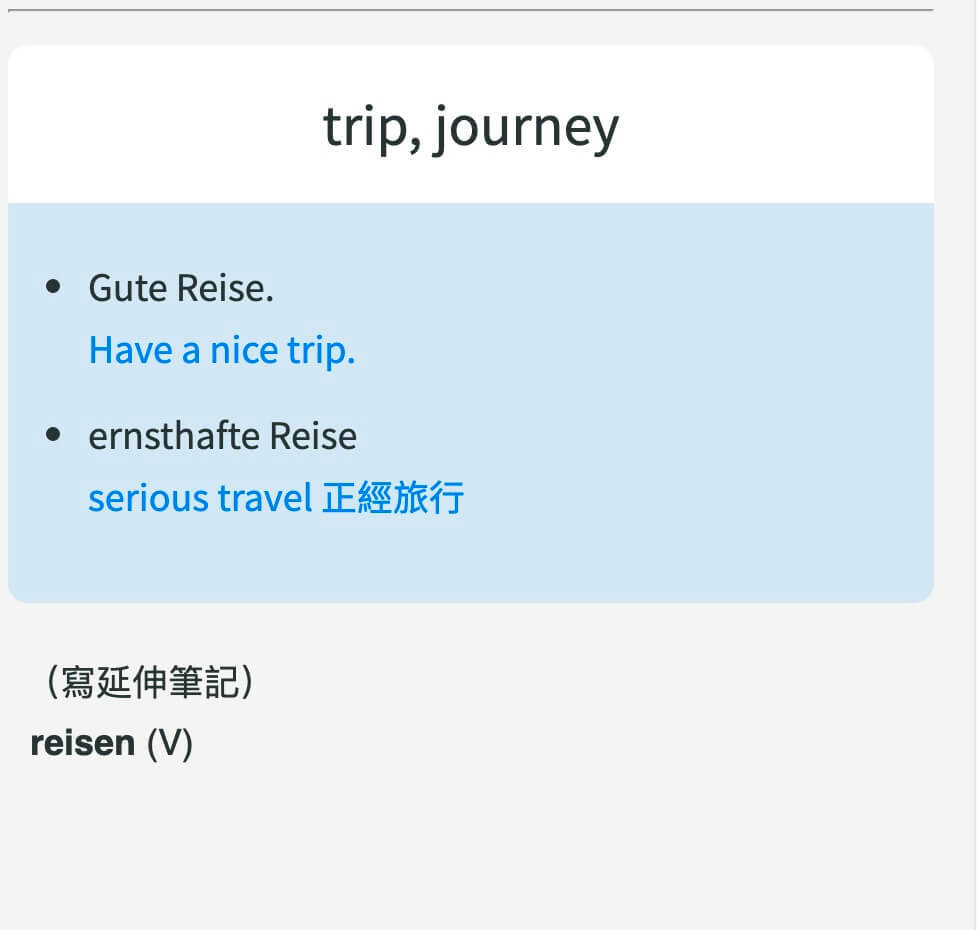978x930 pixels.
Task: Click the word "ernsthafte" in second example
Action: pyautogui.click(x=174, y=436)
